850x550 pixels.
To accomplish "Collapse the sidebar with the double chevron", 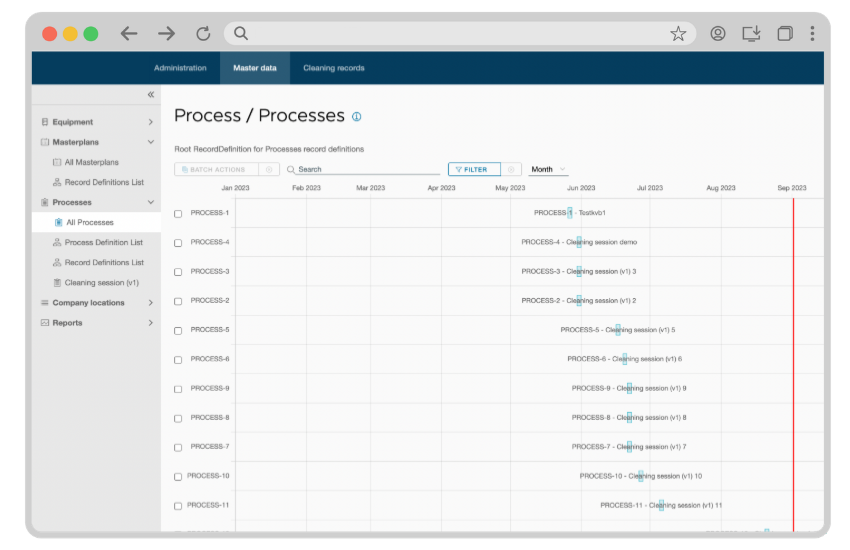I will pos(151,94).
